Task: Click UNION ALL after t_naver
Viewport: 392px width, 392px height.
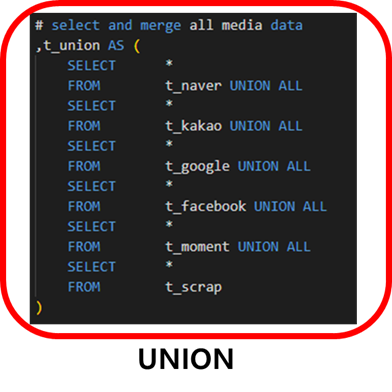Action: tap(266, 86)
